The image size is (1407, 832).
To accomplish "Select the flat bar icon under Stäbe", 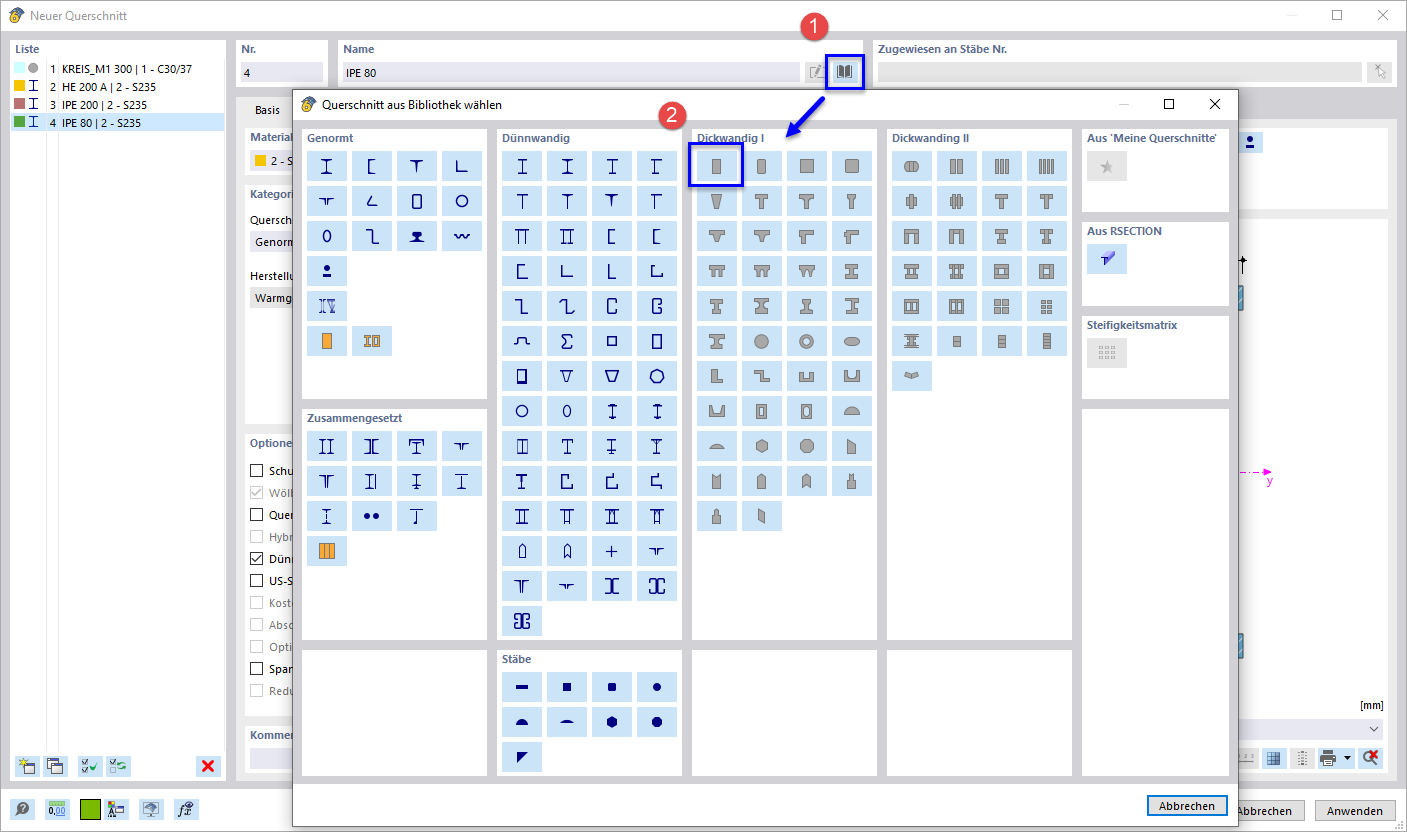I will [522, 687].
